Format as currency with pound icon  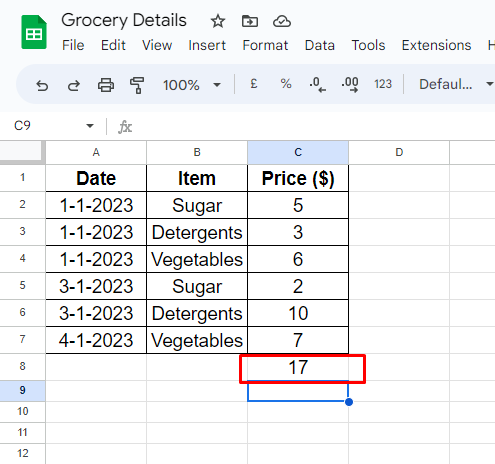coord(254,84)
